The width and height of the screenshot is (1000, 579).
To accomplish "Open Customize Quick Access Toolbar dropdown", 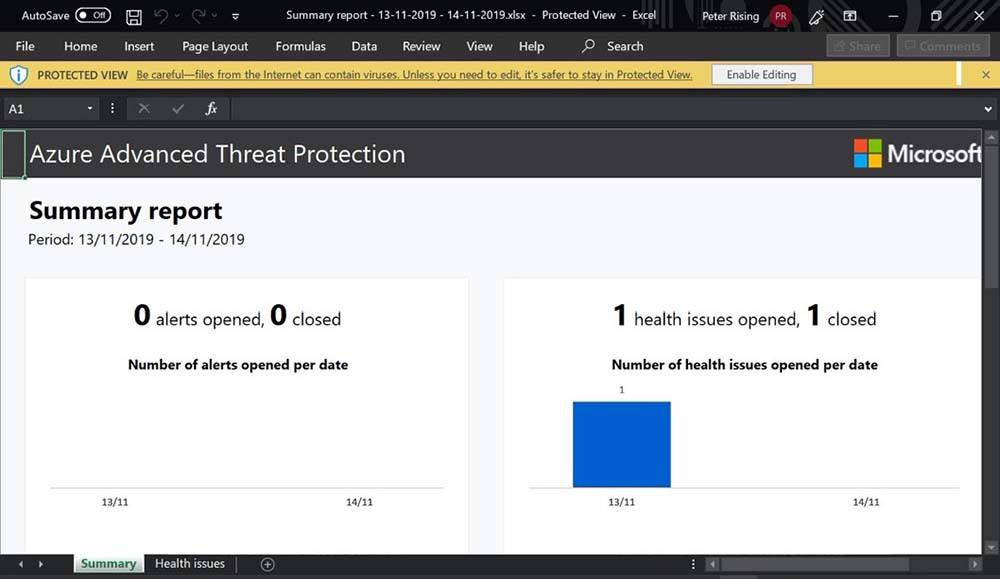I will [x=235, y=17].
